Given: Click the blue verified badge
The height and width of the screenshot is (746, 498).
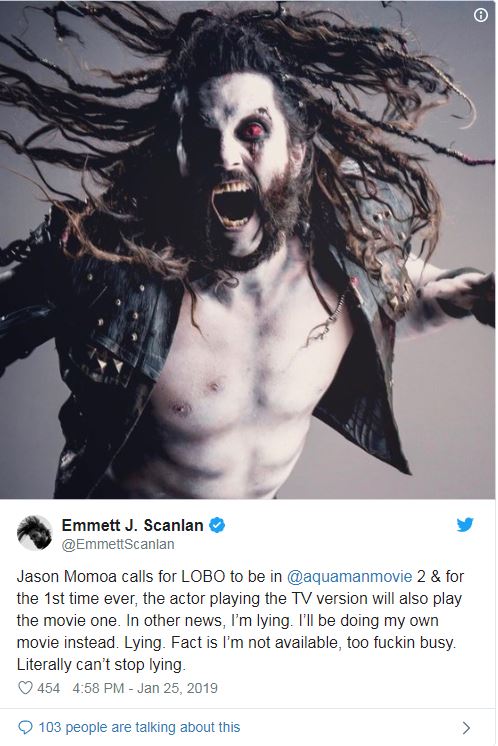Looking at the screenshot, I should tap(217, 525).
